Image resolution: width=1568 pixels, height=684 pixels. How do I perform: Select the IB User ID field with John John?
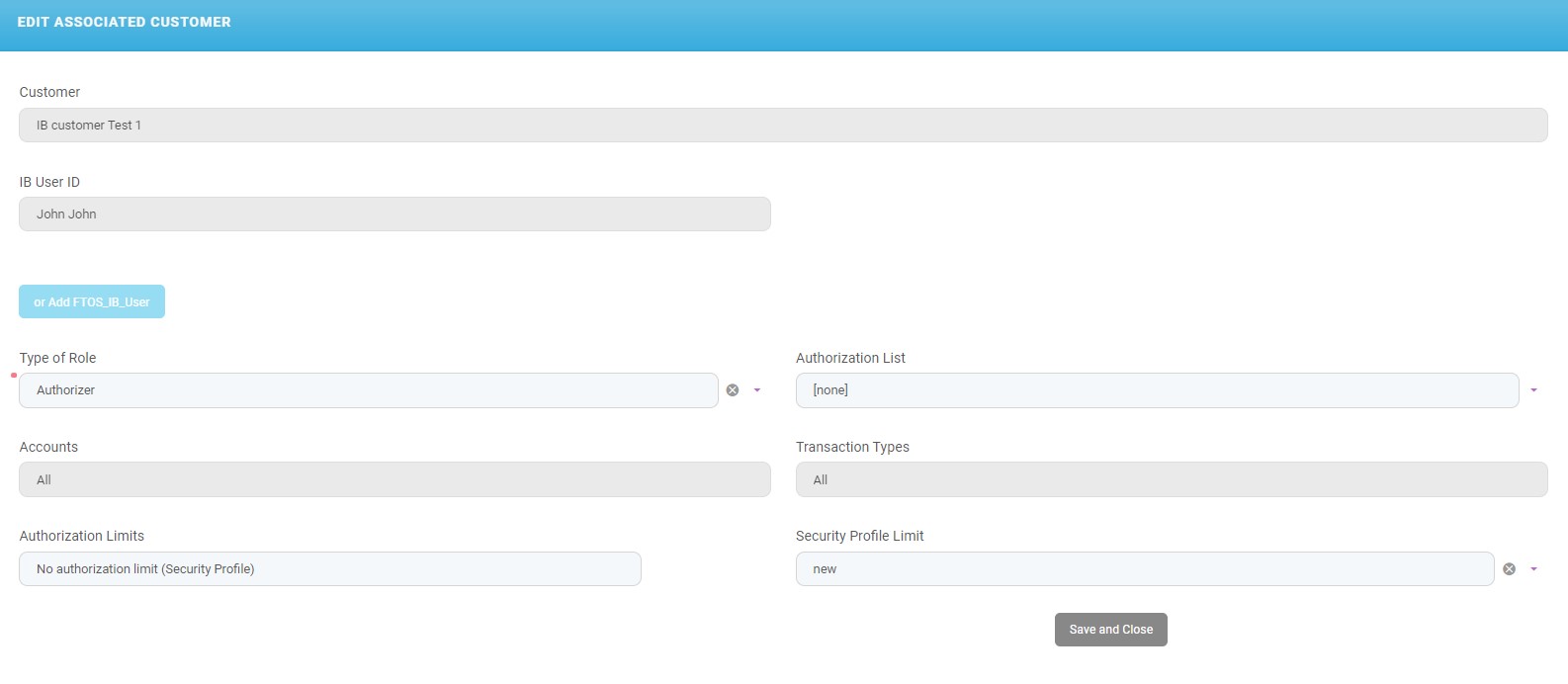click(x=394, y=214)
